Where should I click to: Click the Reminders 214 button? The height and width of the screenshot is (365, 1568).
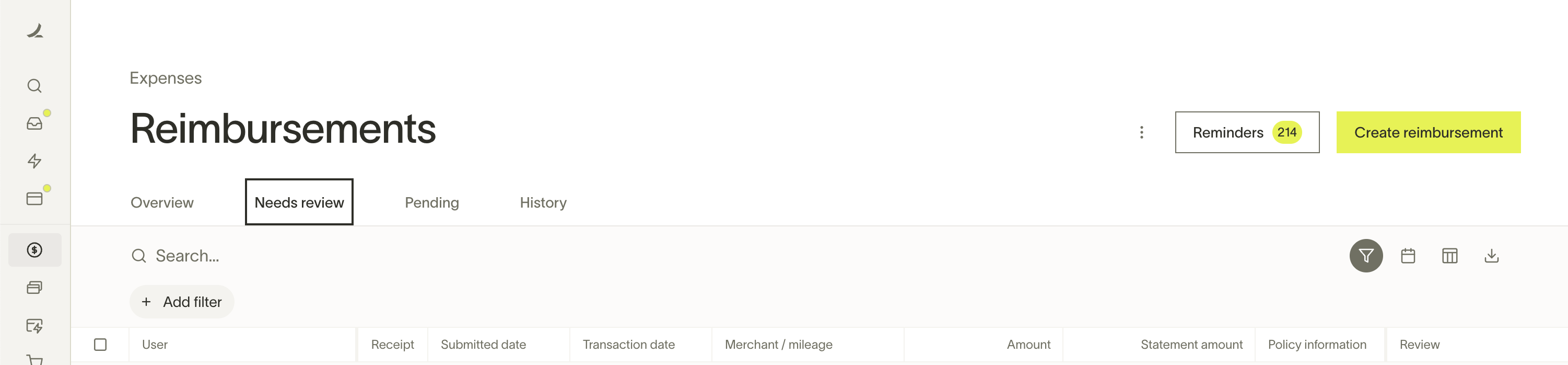point(1247,132)
